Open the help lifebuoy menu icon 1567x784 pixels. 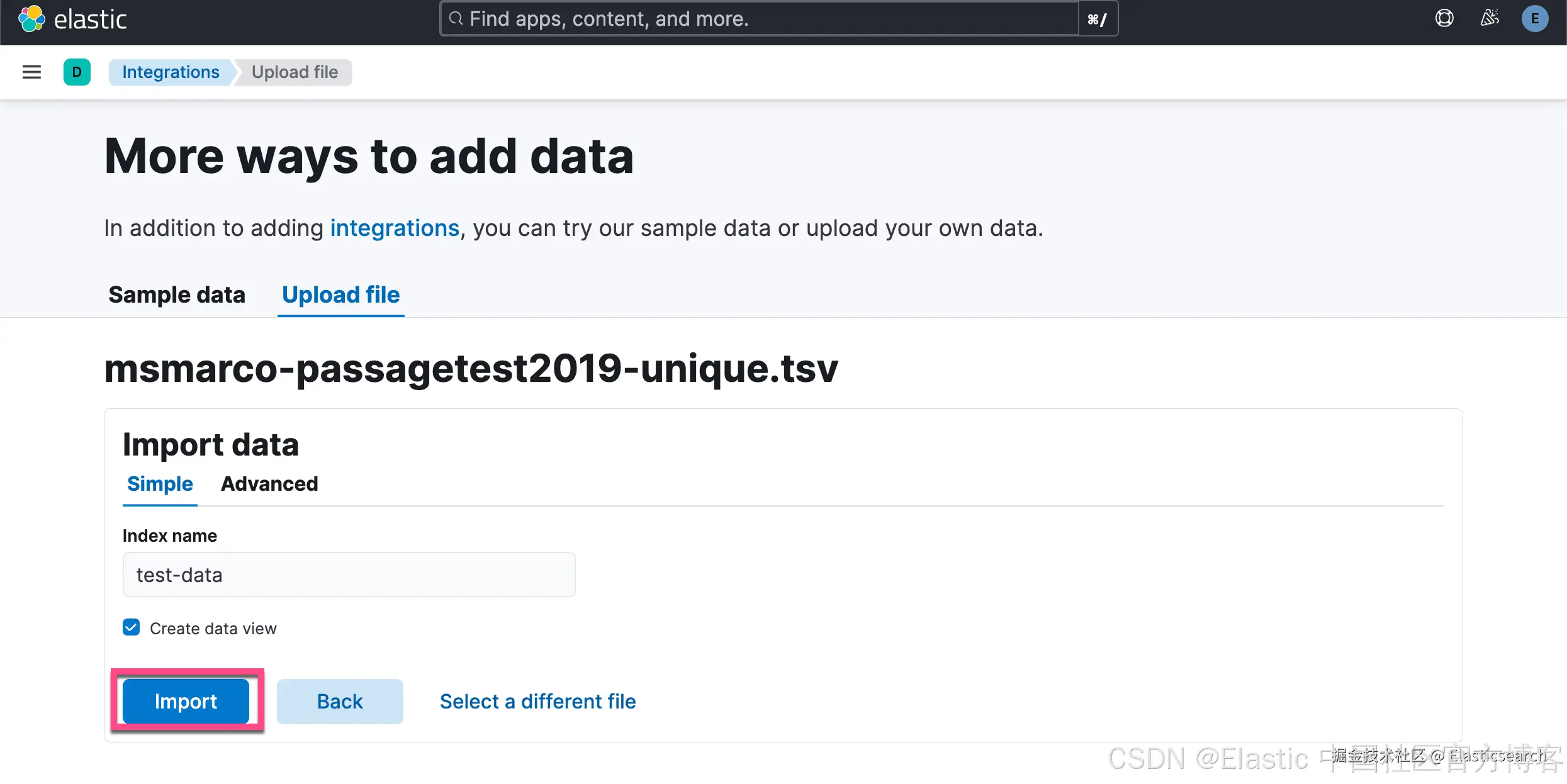click(1444, 18)
